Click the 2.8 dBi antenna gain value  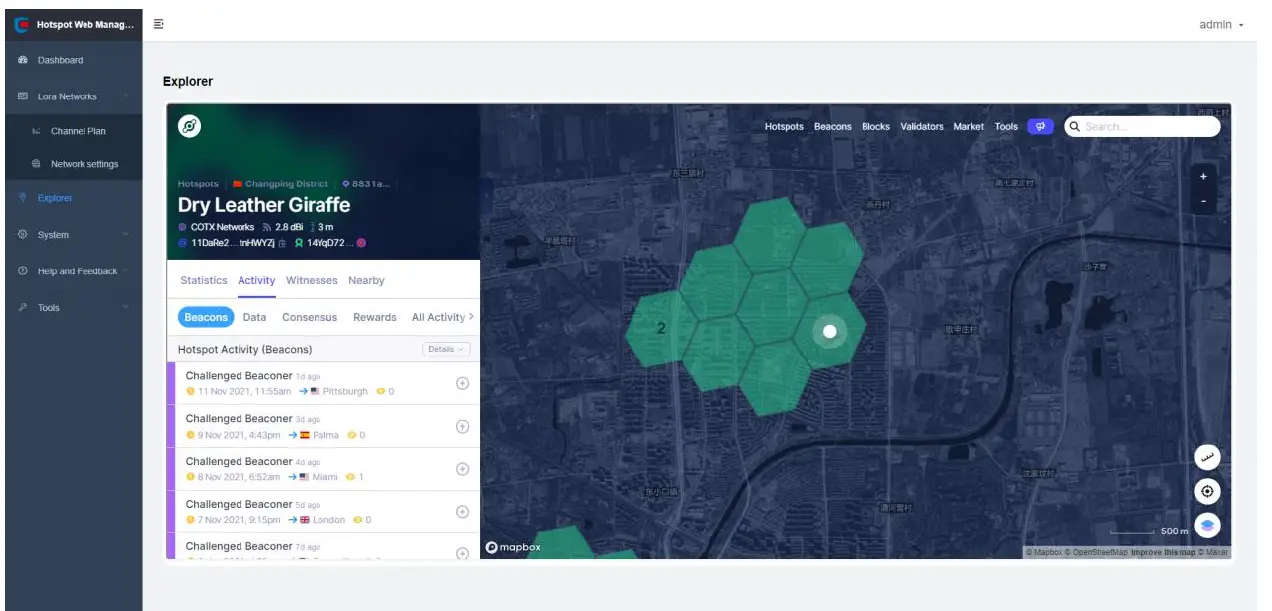(288, 227)
